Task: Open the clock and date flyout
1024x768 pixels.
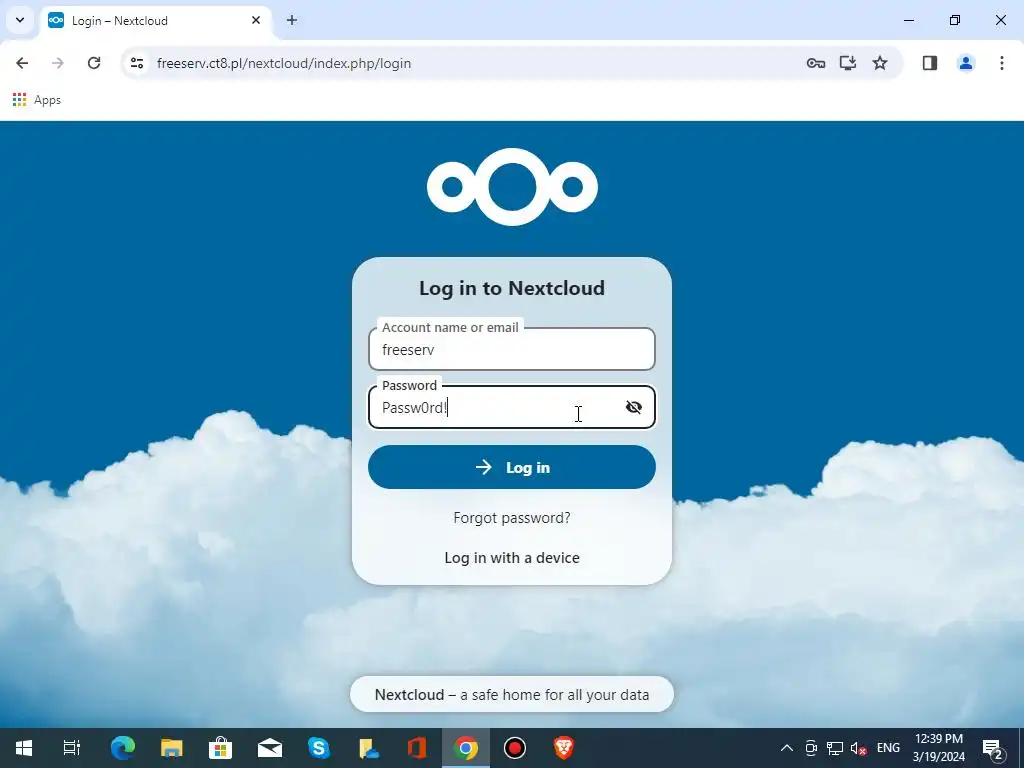Action: point(938,748)
